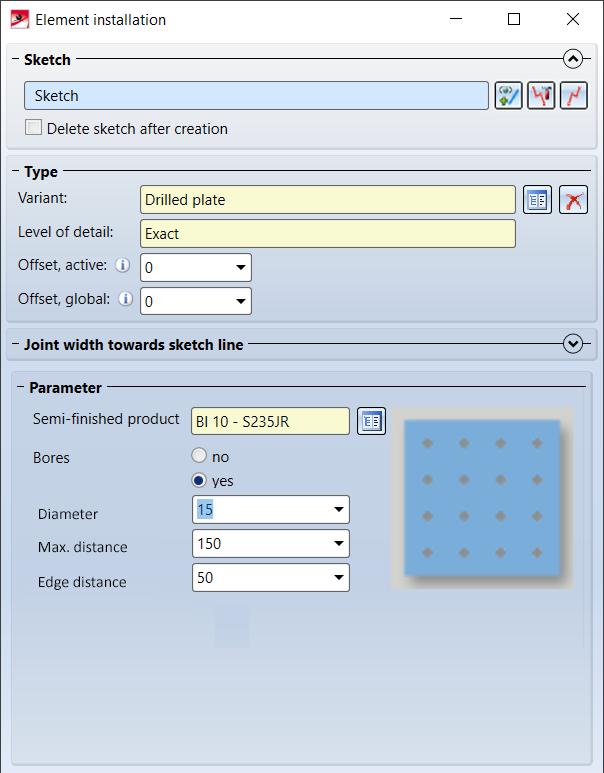Collapse the Sketch section
The image size is (604, 773).
[573, 59]
